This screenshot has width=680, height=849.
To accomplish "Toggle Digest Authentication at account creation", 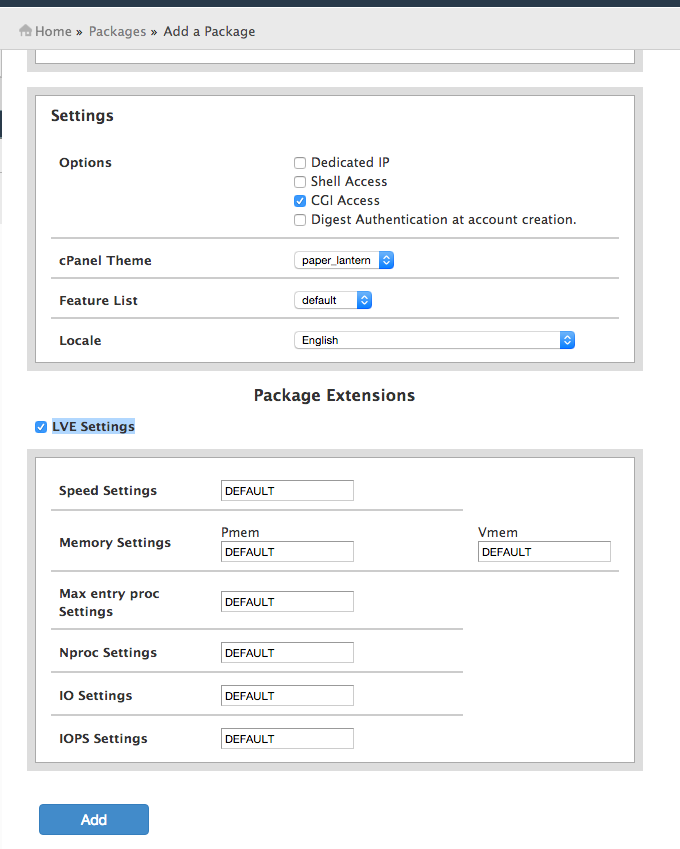I will [300, 220].
